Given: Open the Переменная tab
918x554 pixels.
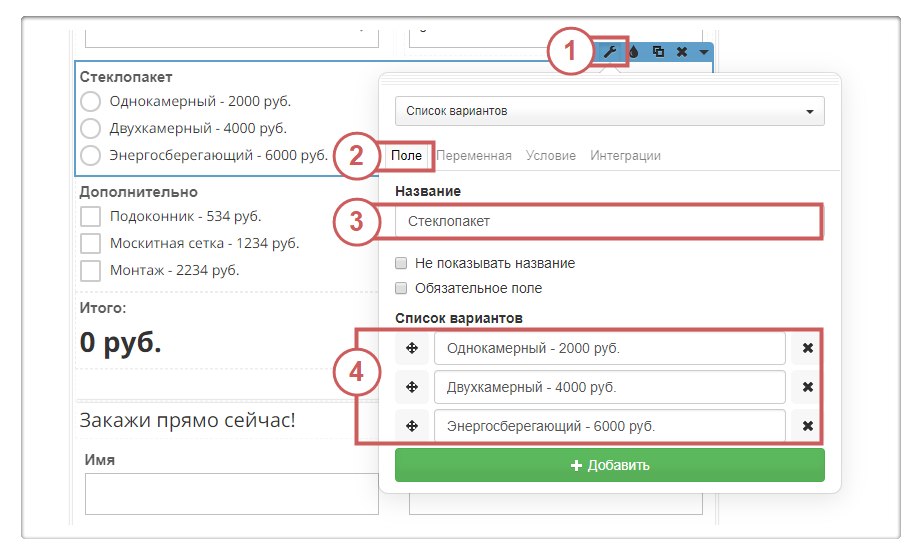Looking at the screenshot, I should tap(474, 156).
